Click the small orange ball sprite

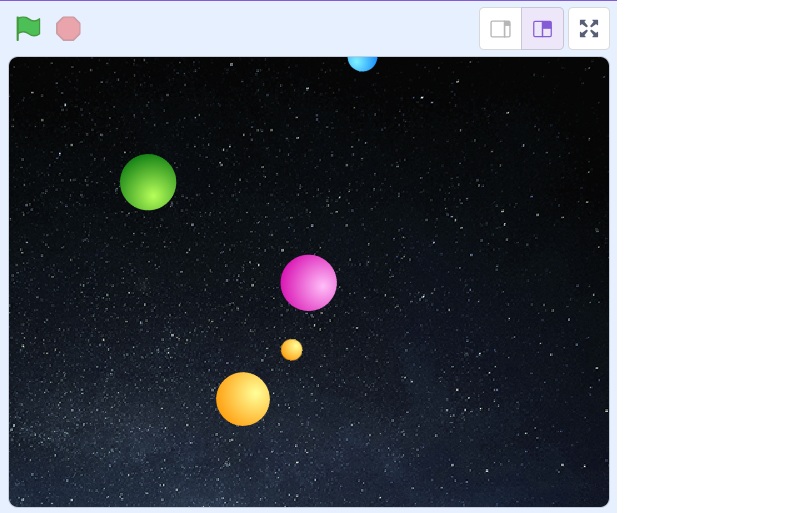coord(291,350)
